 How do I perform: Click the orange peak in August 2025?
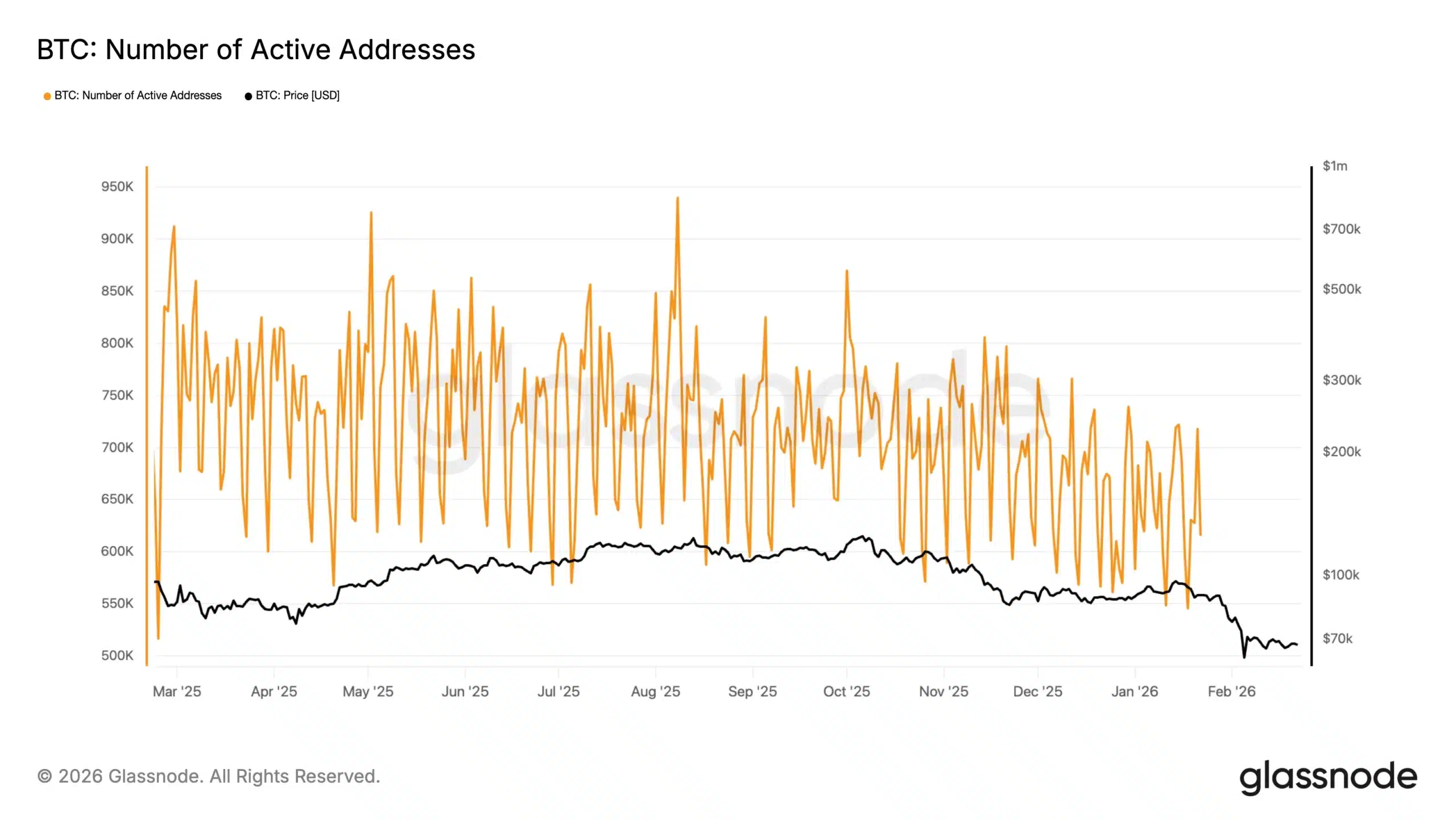pos(677,198)
